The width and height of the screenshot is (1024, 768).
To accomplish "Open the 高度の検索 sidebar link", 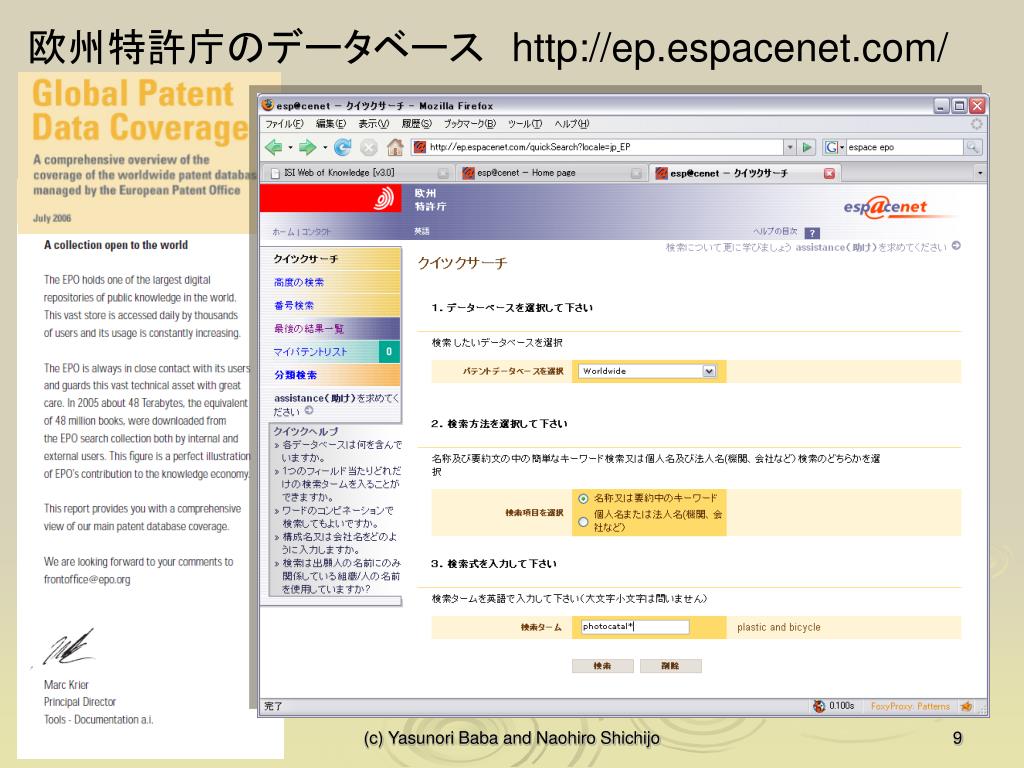I will [298, 282].
